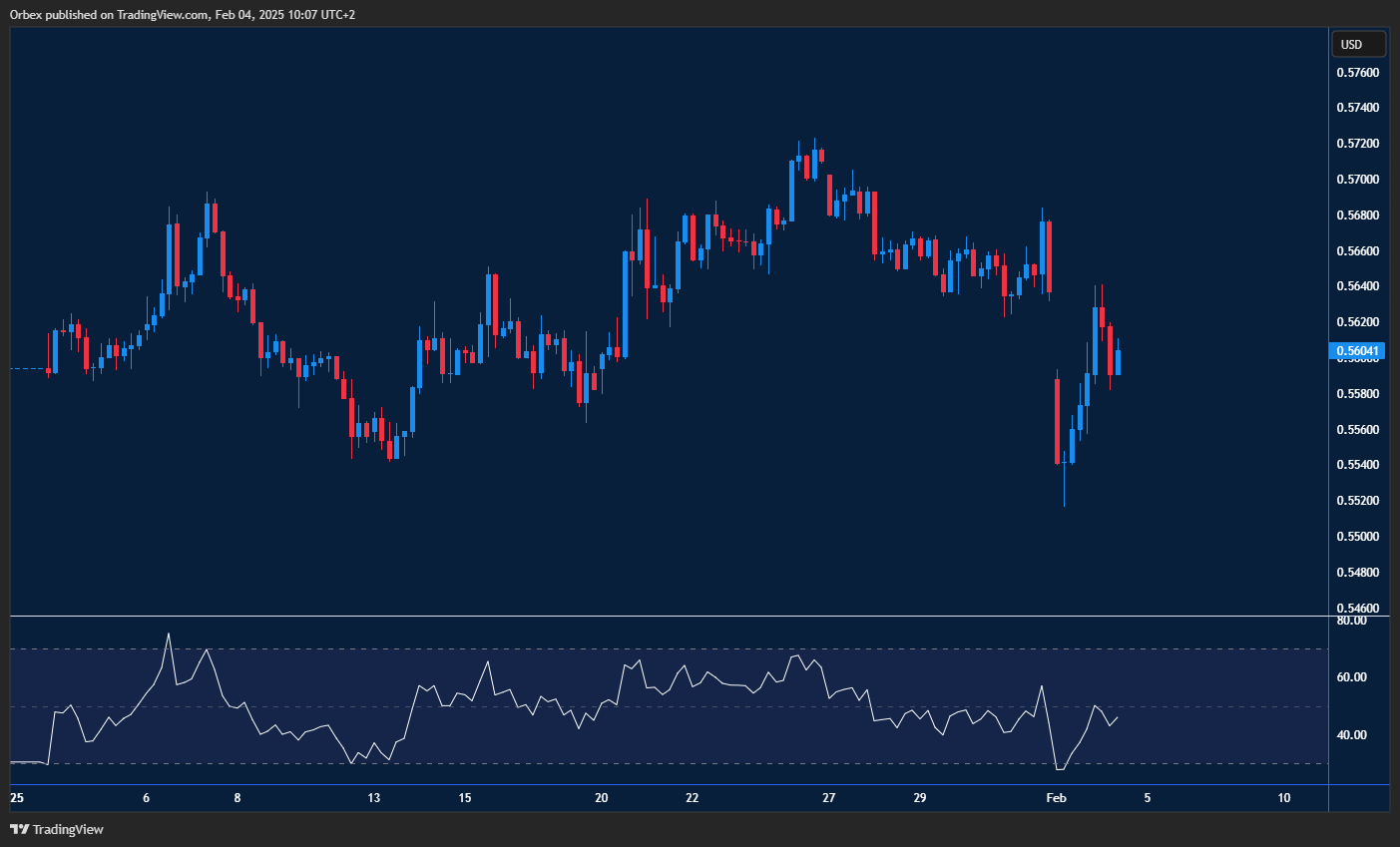Click the 0.54600 price axis label

tap(1357, 608)
